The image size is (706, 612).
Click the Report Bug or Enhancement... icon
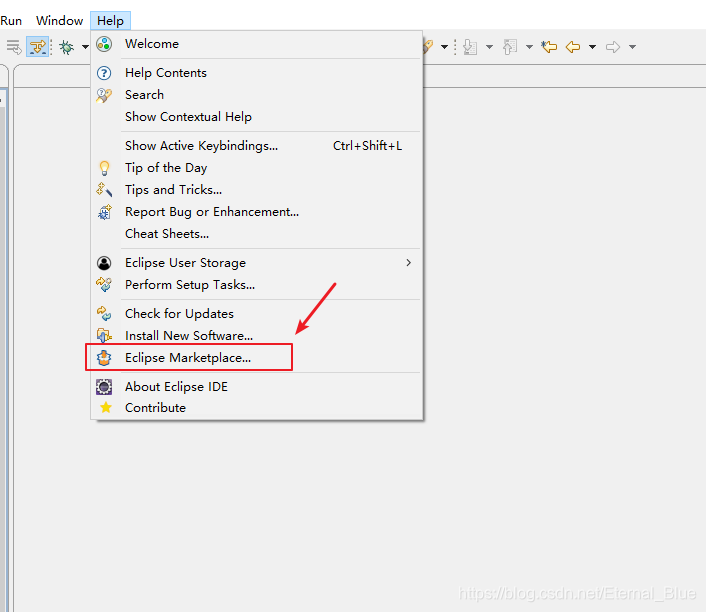pyautogui.click(x=104, y=212)
